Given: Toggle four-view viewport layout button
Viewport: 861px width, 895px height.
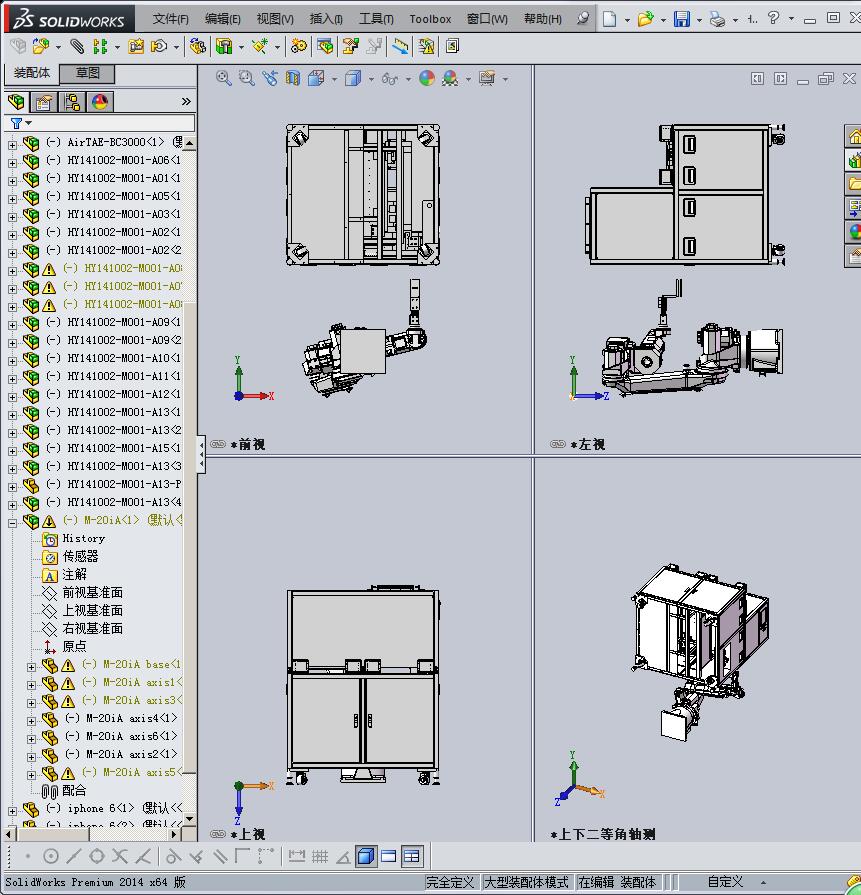Looking at the screenshot, I should (411, 856).
